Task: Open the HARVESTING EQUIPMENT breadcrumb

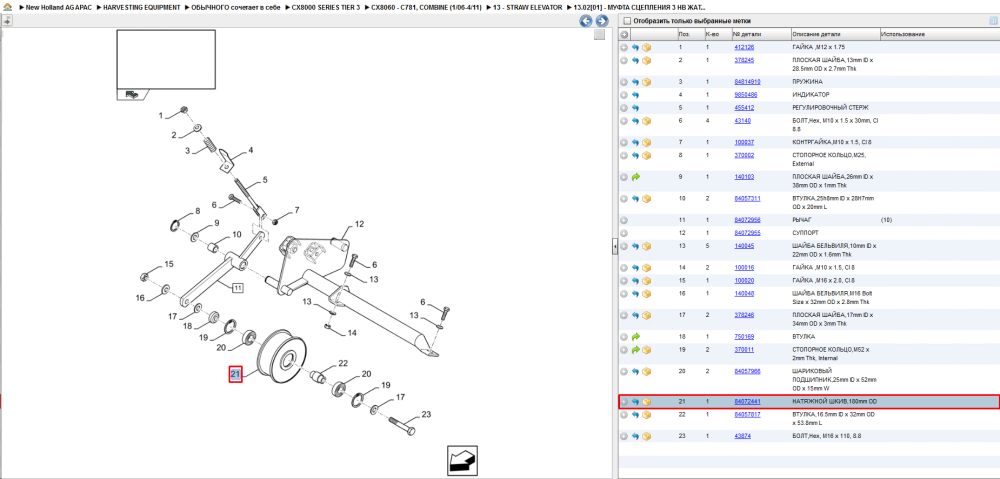Action: (x=142, y=7)
